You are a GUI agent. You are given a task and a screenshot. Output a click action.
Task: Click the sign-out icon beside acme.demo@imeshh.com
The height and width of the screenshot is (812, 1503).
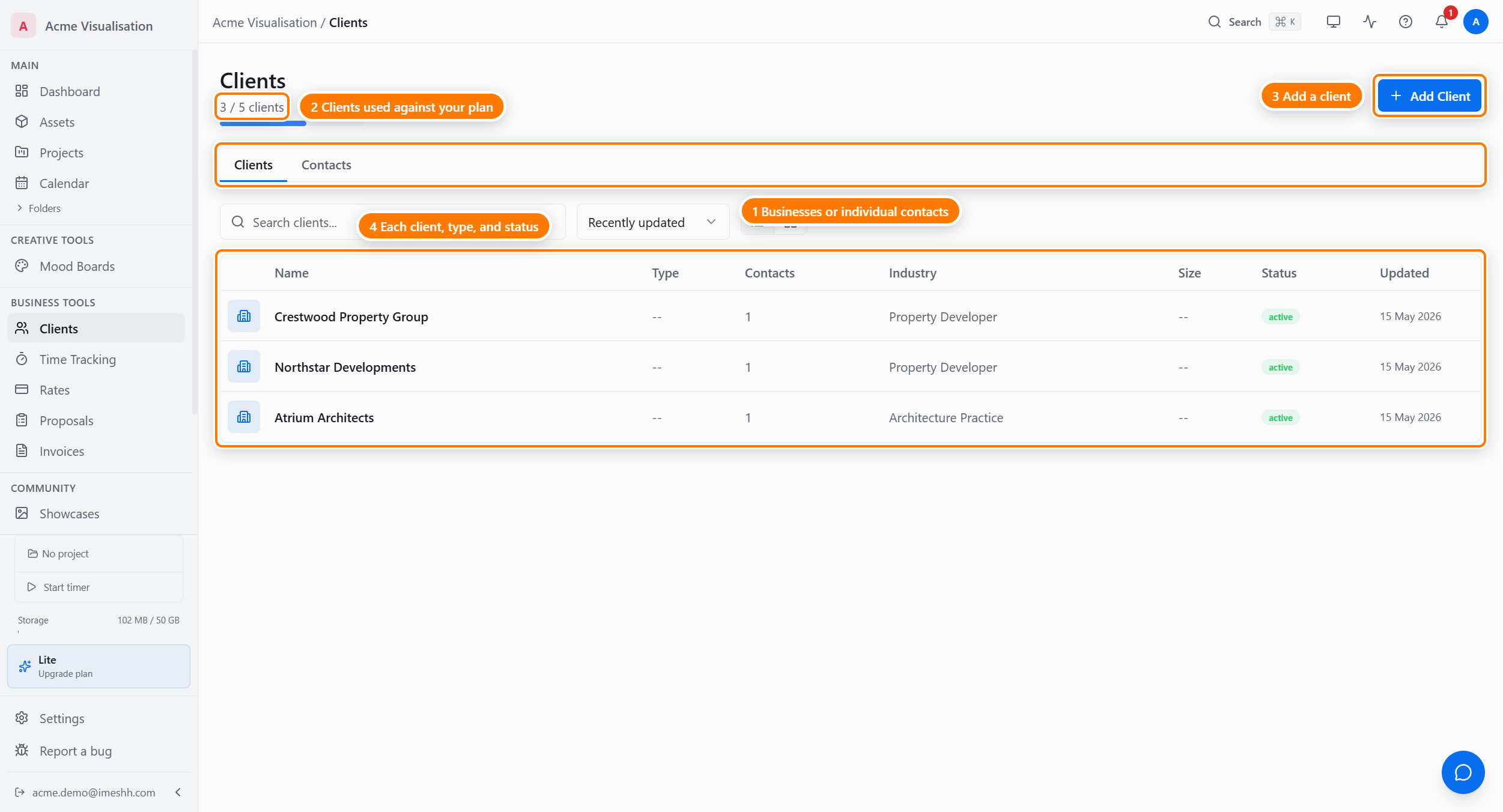(20, 792)
